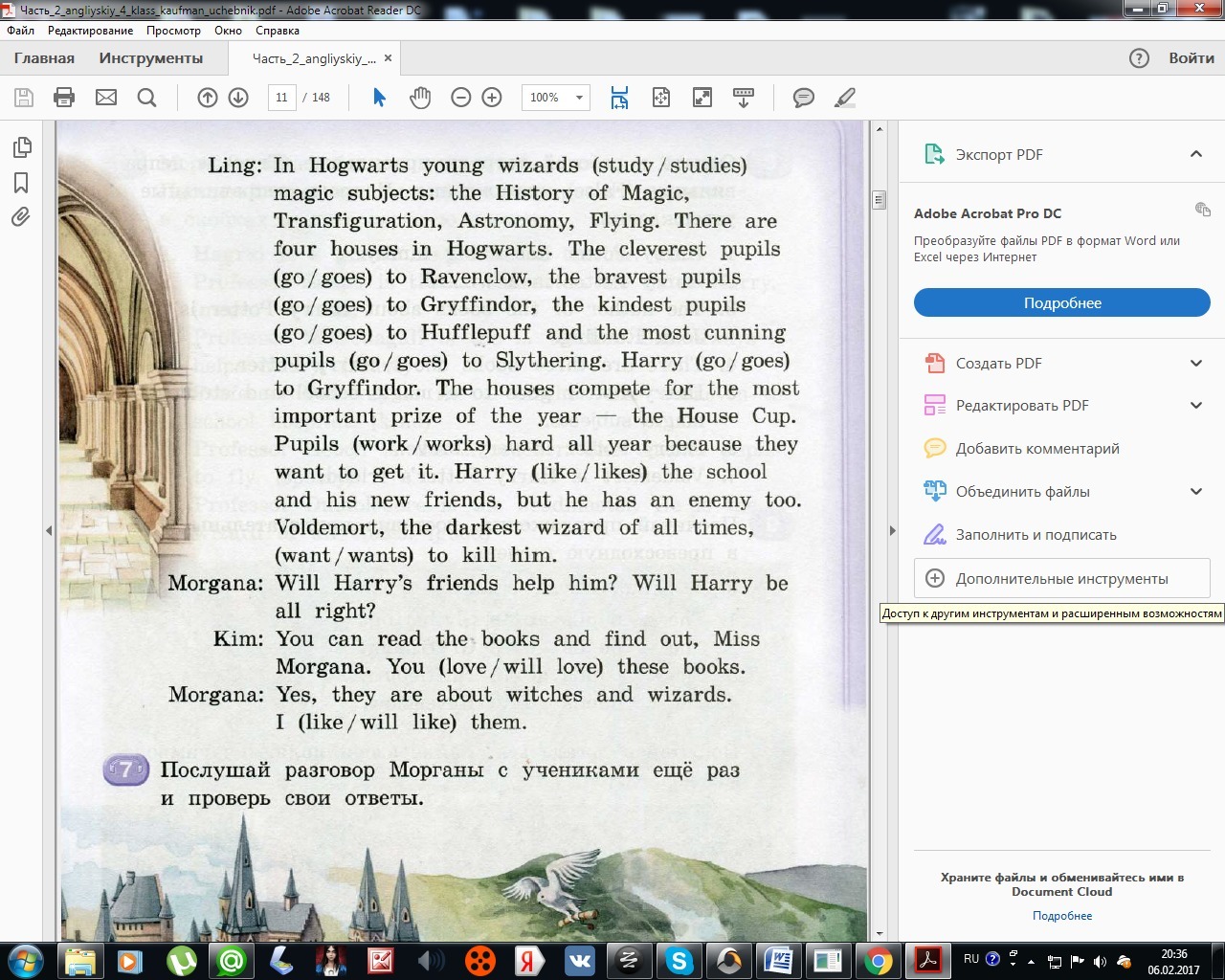Image resolution: width=1225 pixels, height=980 pixels.
Task: Select the highlight pen tool
Action: [845, 98]
